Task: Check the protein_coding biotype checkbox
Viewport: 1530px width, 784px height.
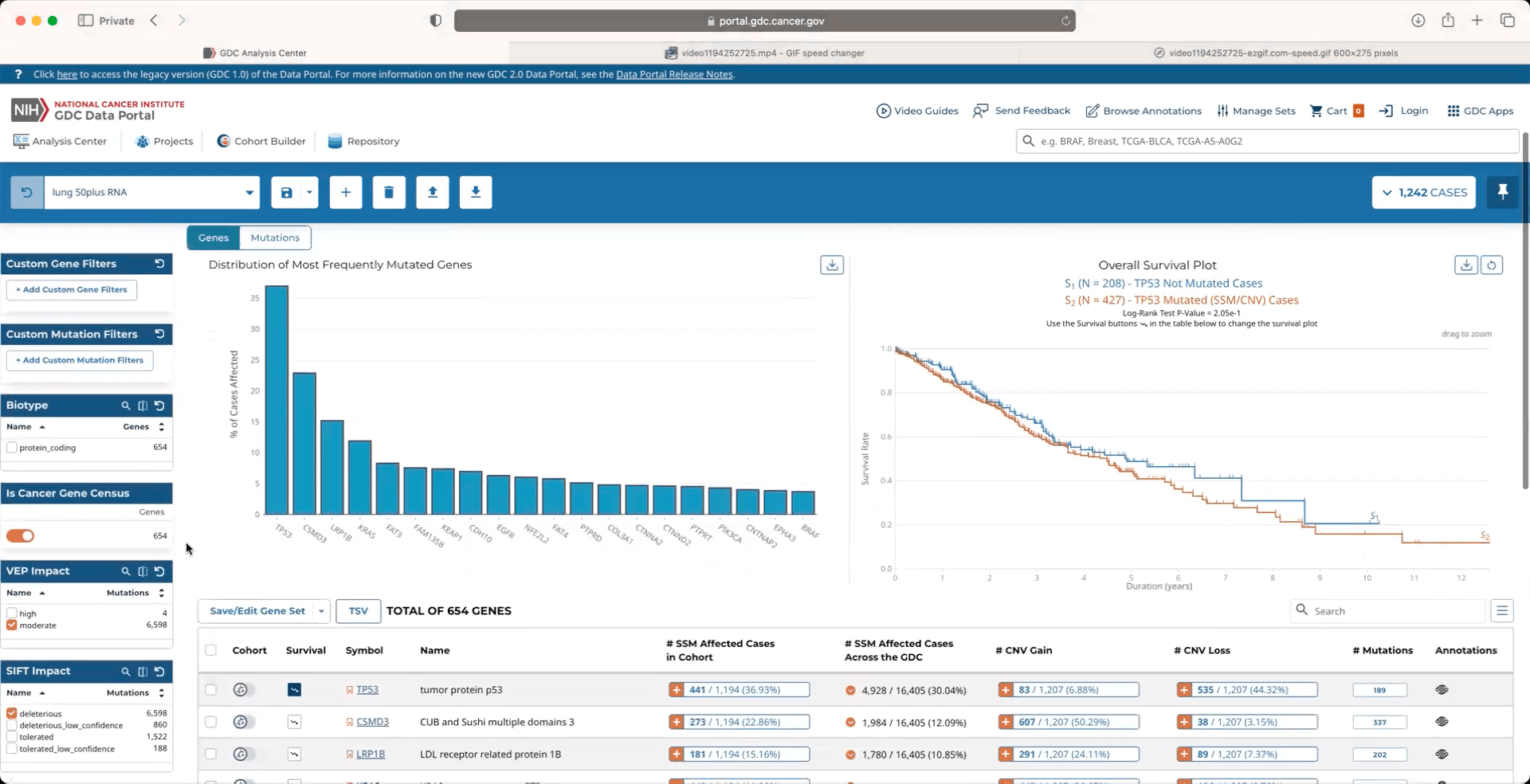Action: click(x=12, y=448)
